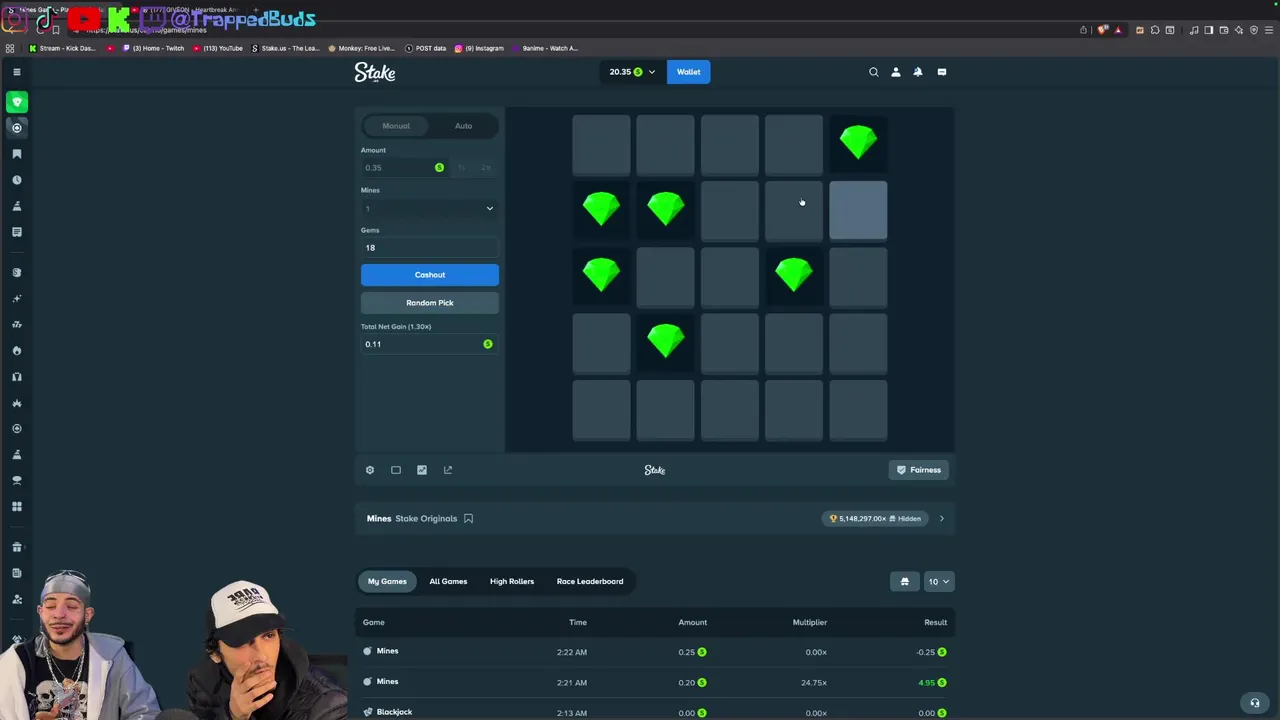Click the share icon in address bar
Viewport: 1280px width, 720px height.
click(x=1083, y=30)
